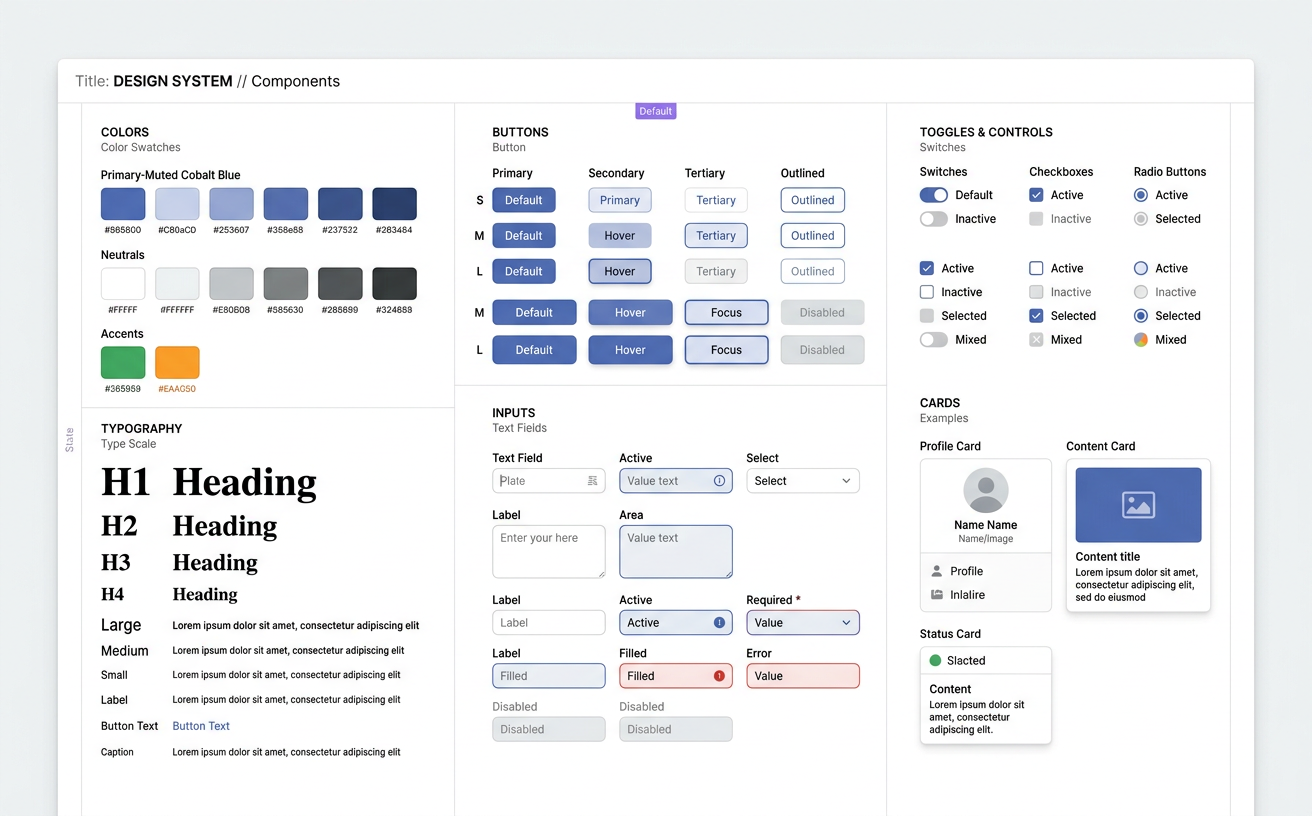Click the person icon beside the Profile row
The image size is (1312, 816).
click(937, 571)
